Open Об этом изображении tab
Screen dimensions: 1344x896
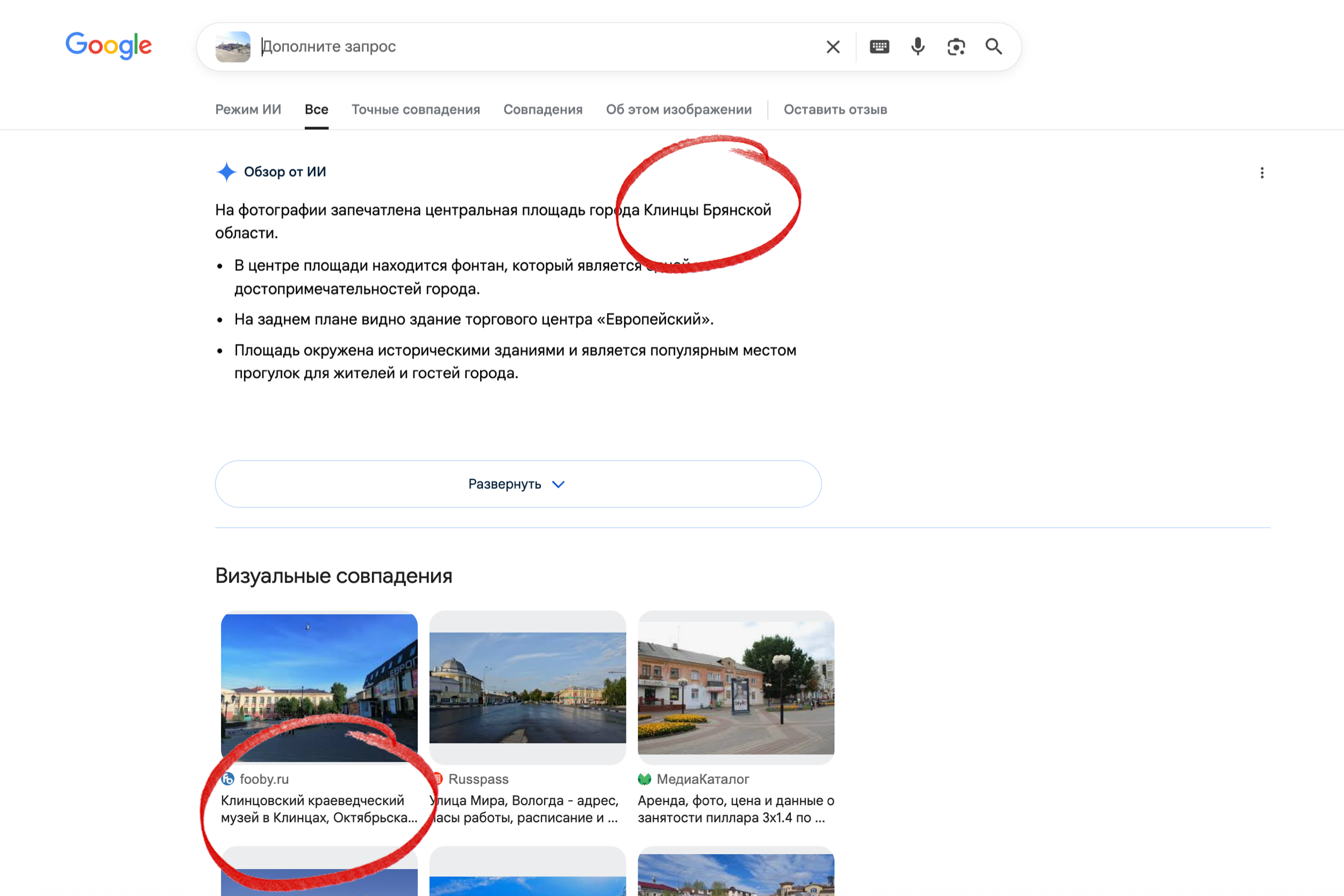(x=678, y=109)
